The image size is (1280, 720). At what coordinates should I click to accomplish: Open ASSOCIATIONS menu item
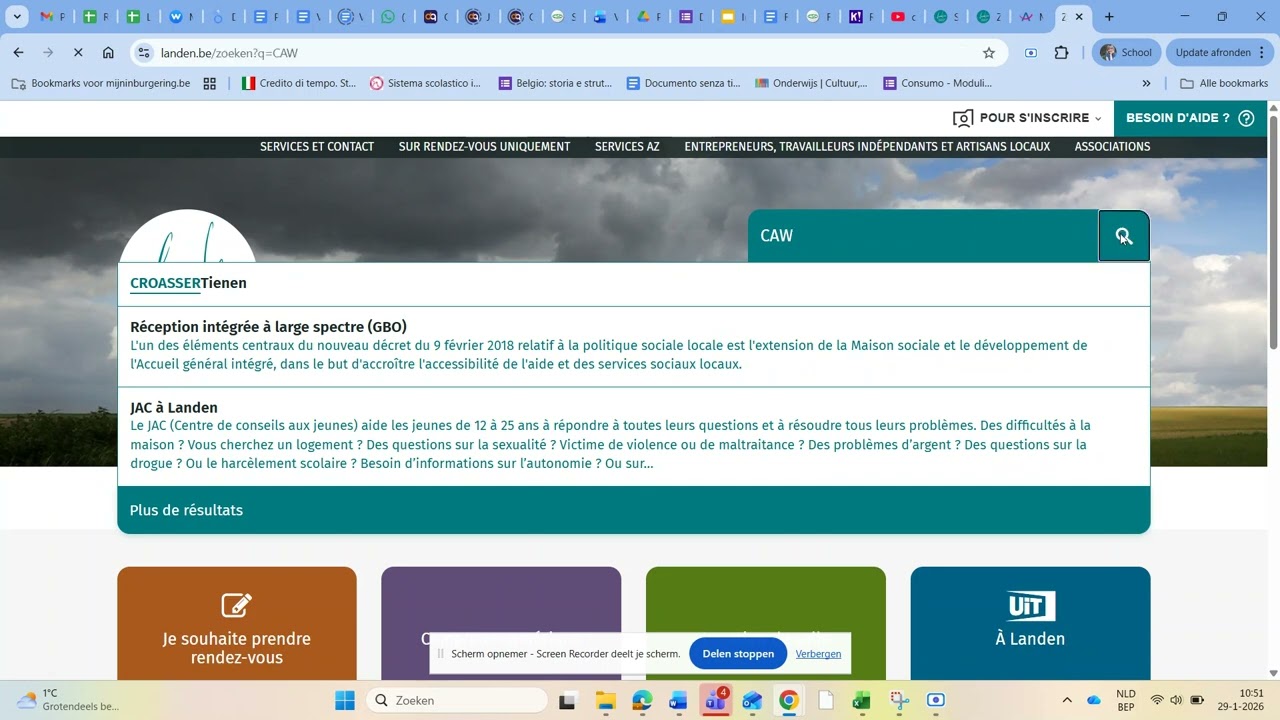coord(1112,147)
